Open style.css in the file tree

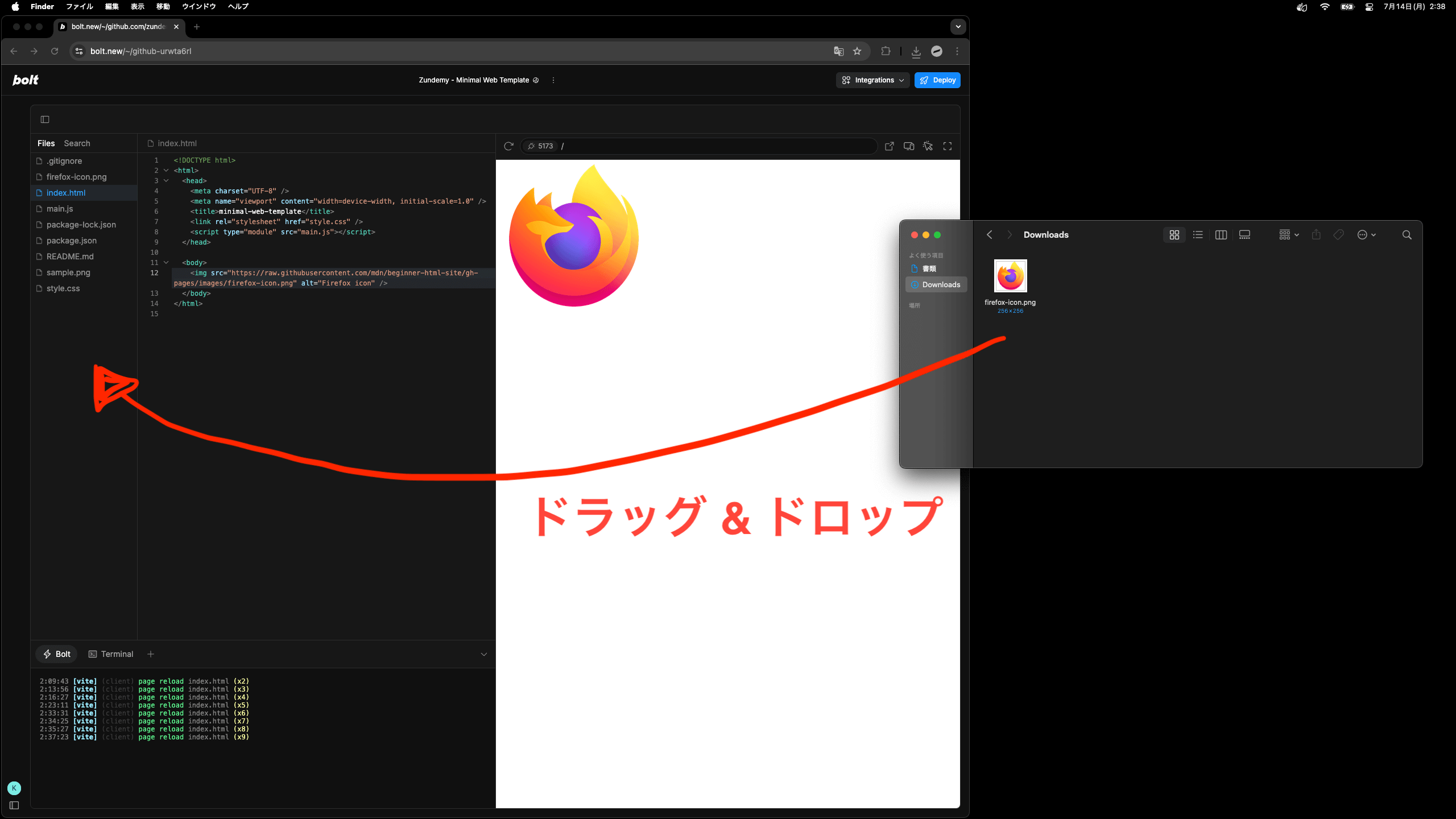pyautogui.click(x=84, y=288)
